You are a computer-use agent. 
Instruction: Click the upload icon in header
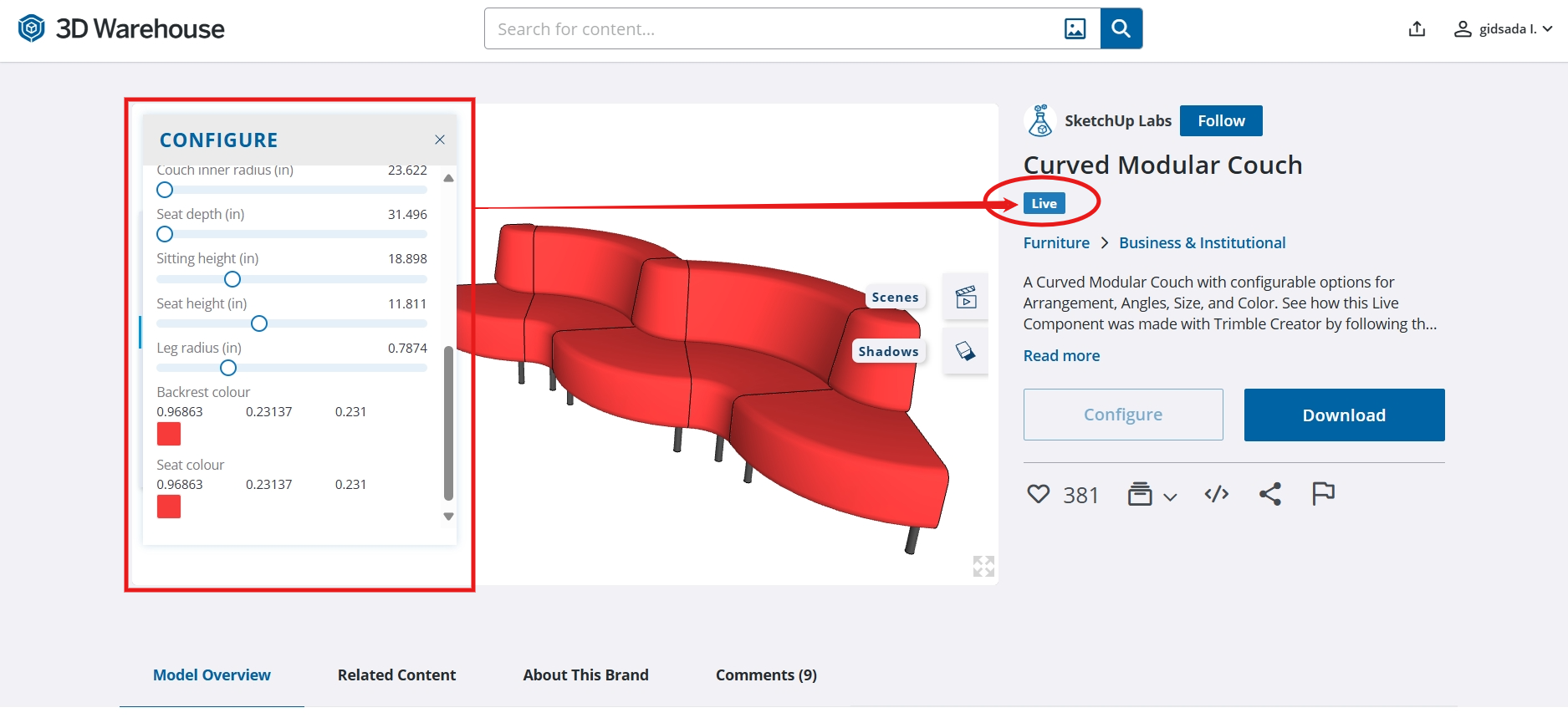(x=1417, y=29)
